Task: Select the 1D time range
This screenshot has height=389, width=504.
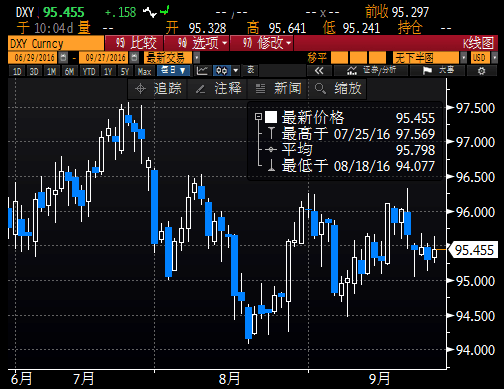Action: [x=17, y=71]
